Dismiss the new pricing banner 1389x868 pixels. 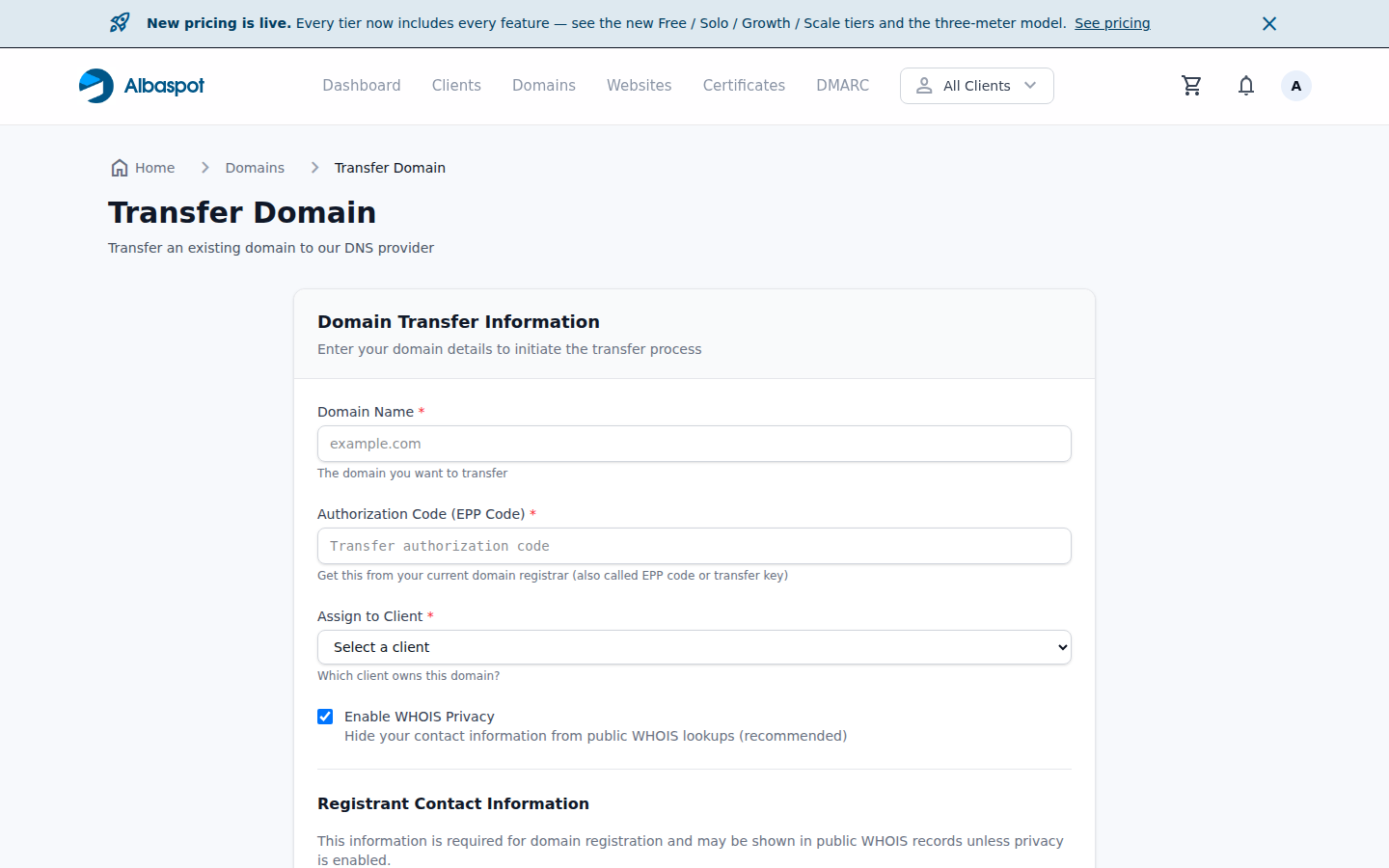pos(1269,23)
